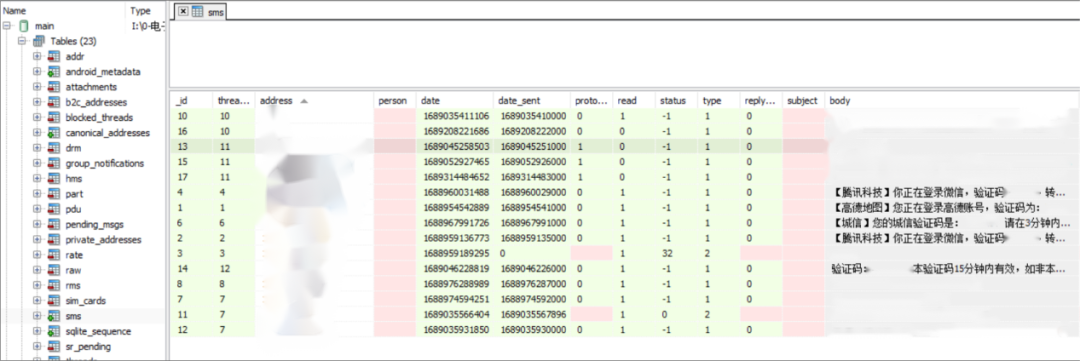Expand the raw table node
The width and height of the screenshot is (1080, 361).
(37, 271)
